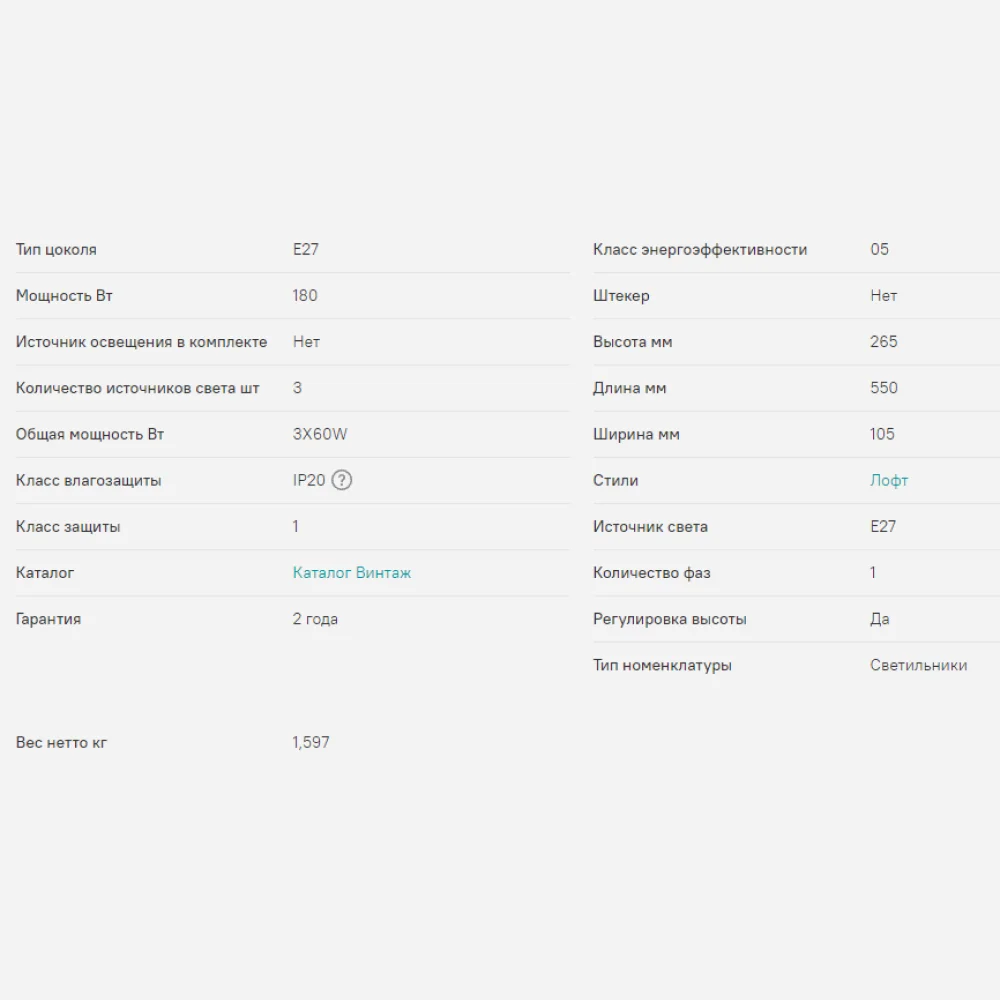Click the Ширина мм value 105
This screenshot has height=1000, width=1000.
[x=883, y=434]
